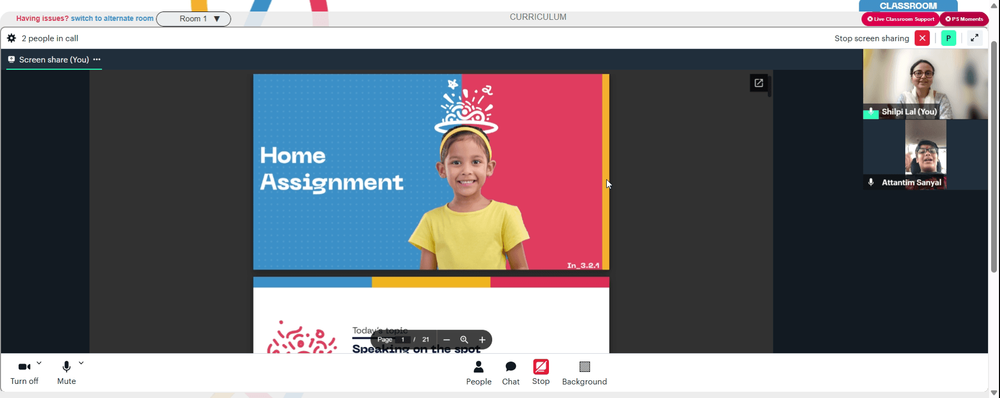Image resolution: width=1000 pixels, height=398 pixels.
Task: Select Attantim Sanyal video thumbnail
Action: (925, 155)
